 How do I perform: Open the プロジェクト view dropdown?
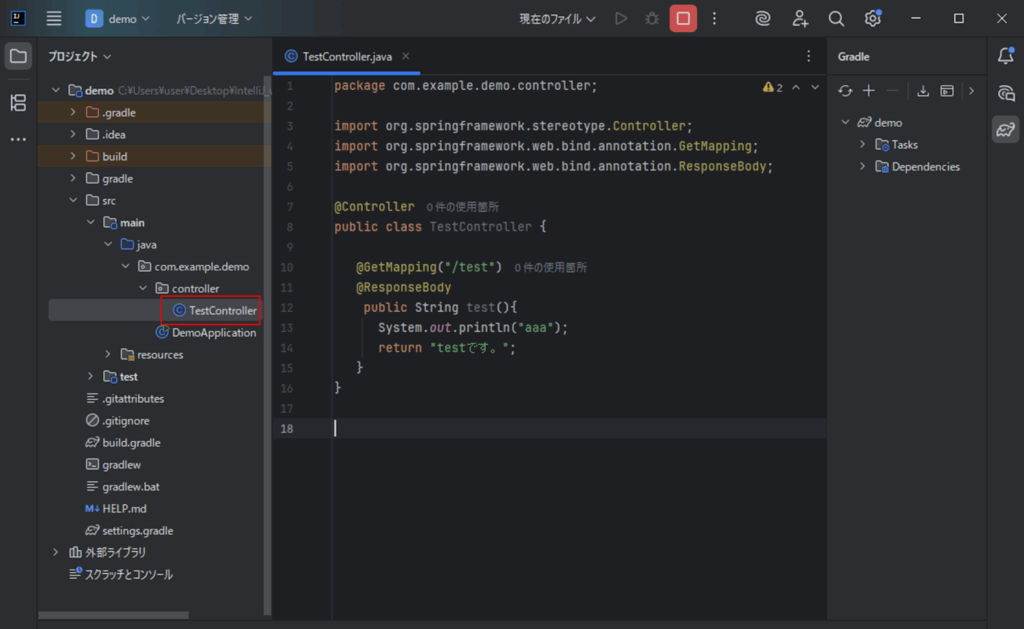[79, 56]
